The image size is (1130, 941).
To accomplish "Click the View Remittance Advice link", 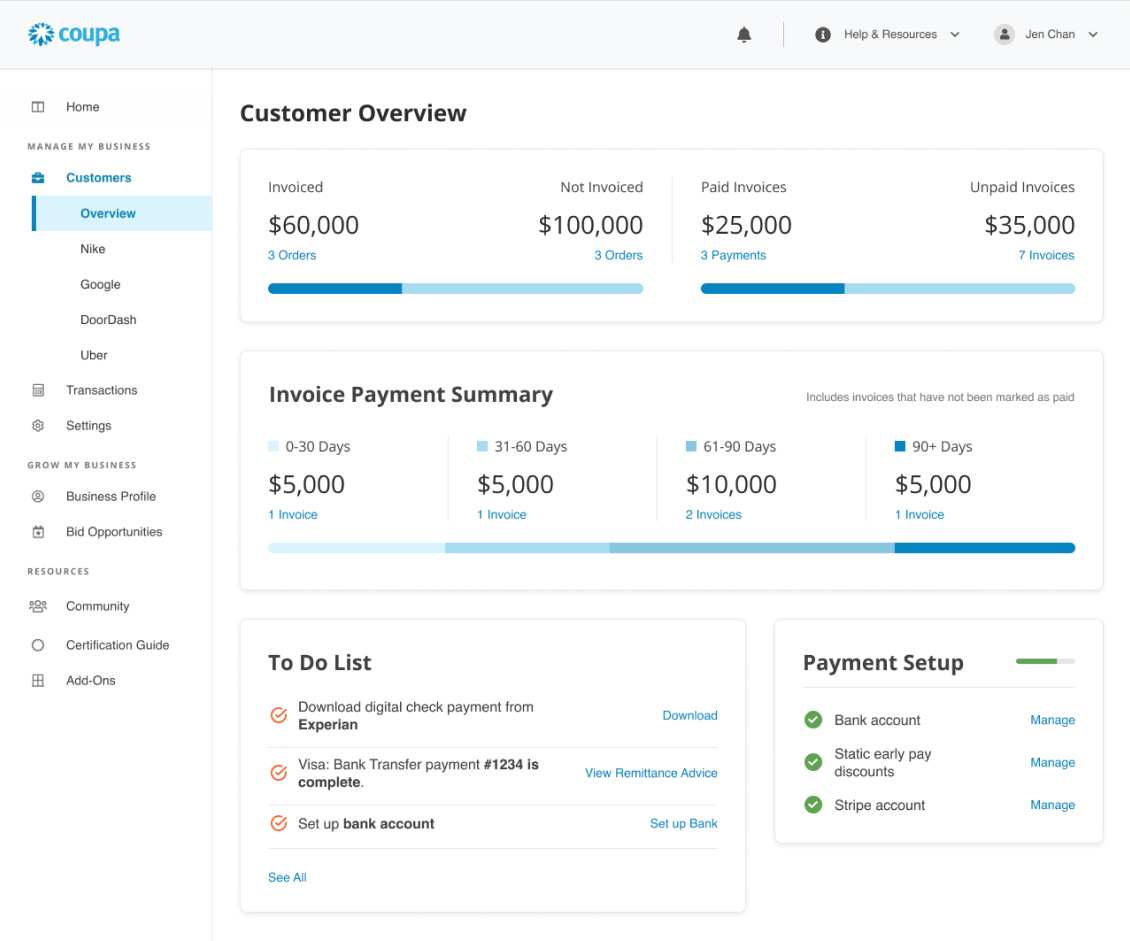I will click(x=651, y=773).
